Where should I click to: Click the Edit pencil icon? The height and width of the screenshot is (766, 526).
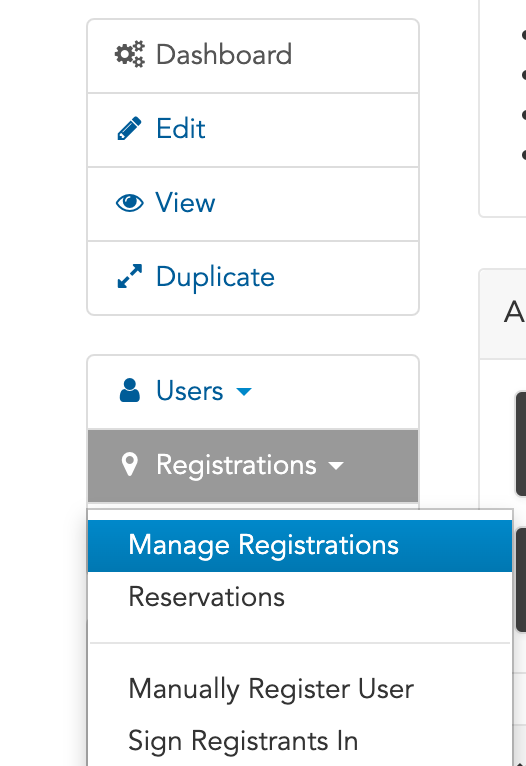click(x=129, y=128)
